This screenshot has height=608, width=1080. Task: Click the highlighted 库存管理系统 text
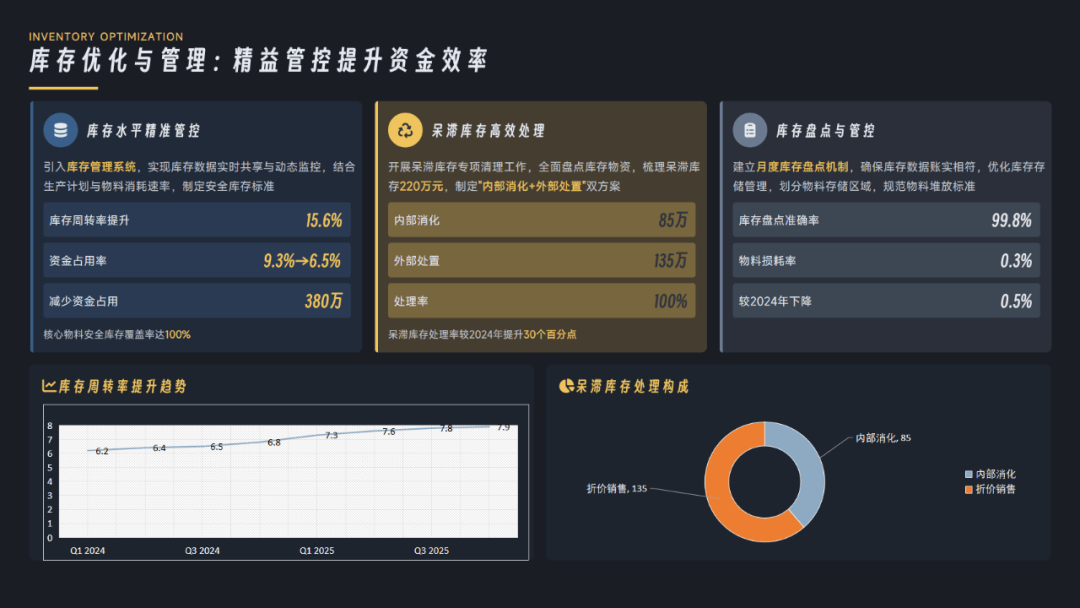[101, 167]
